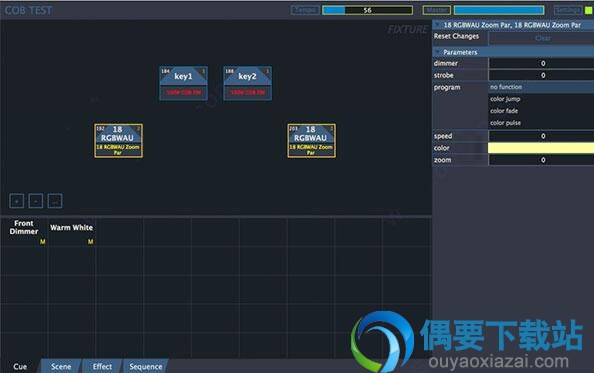The image size is (594, 373).
Task: Click the green status indicator square
Action: [x=589, y=10]
